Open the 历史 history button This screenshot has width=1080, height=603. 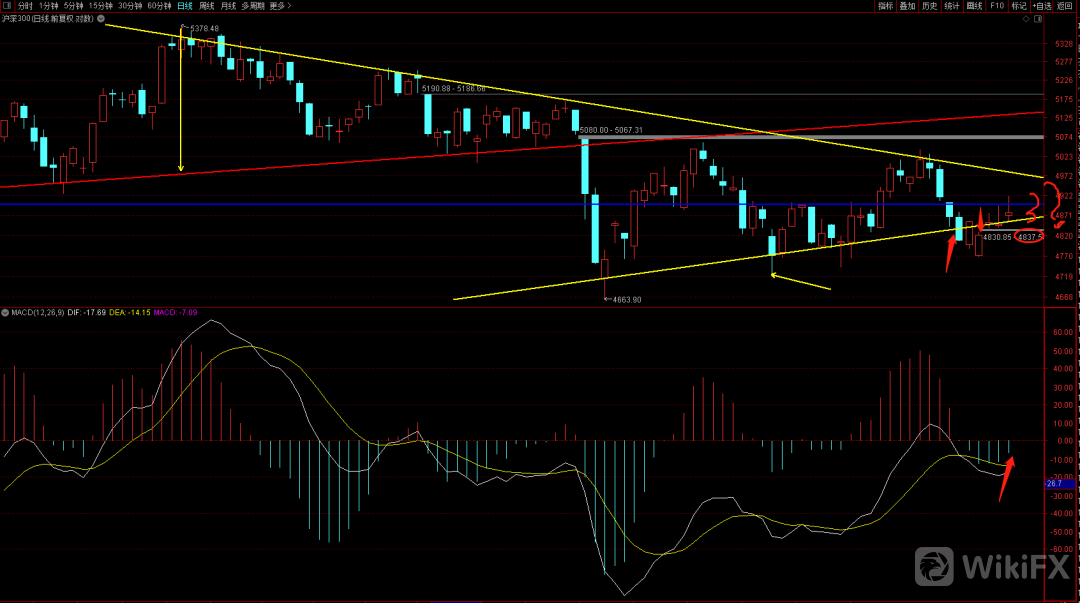coord(930,6)
